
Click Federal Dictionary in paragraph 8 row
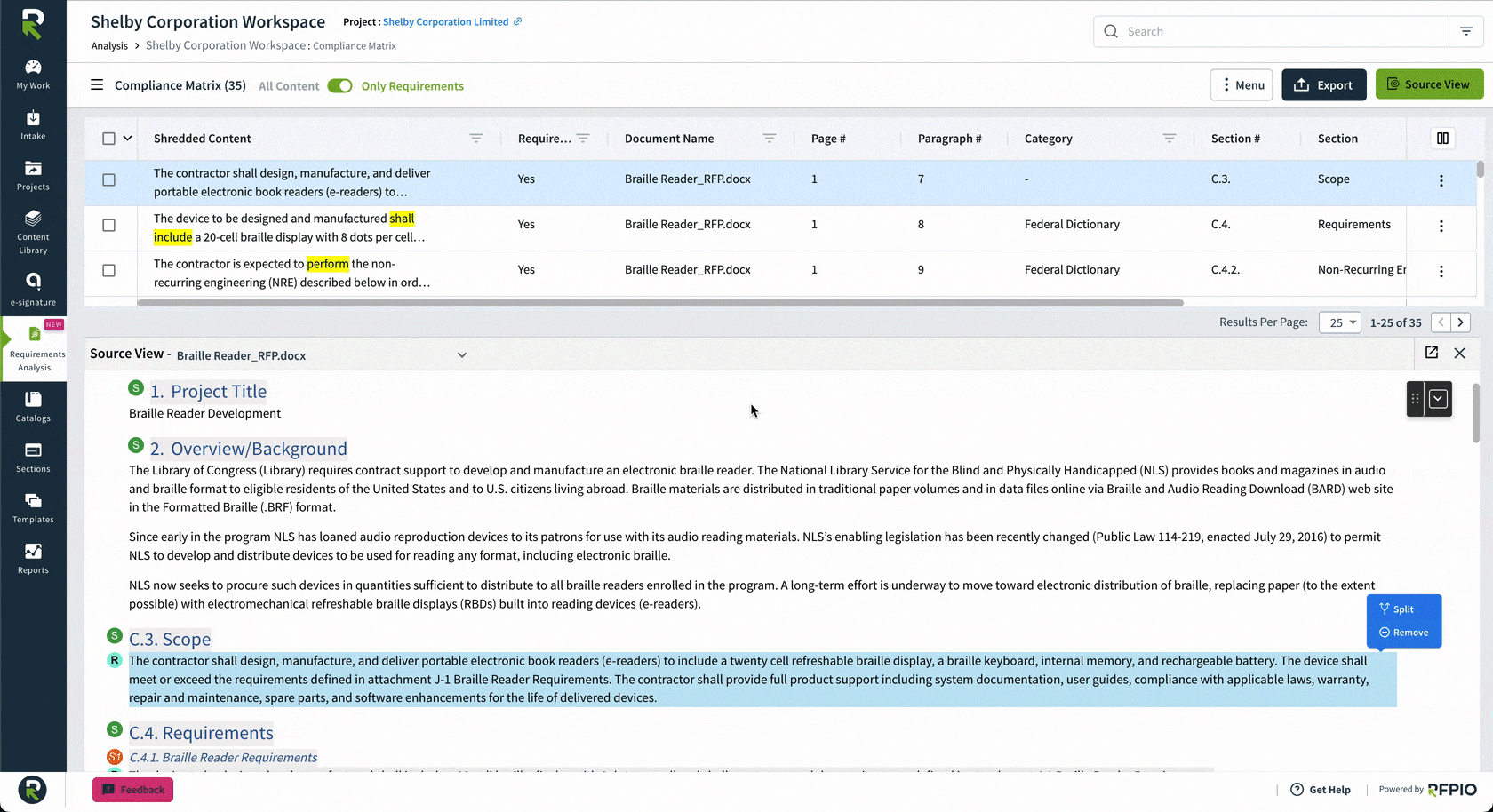coord(1072,225)
